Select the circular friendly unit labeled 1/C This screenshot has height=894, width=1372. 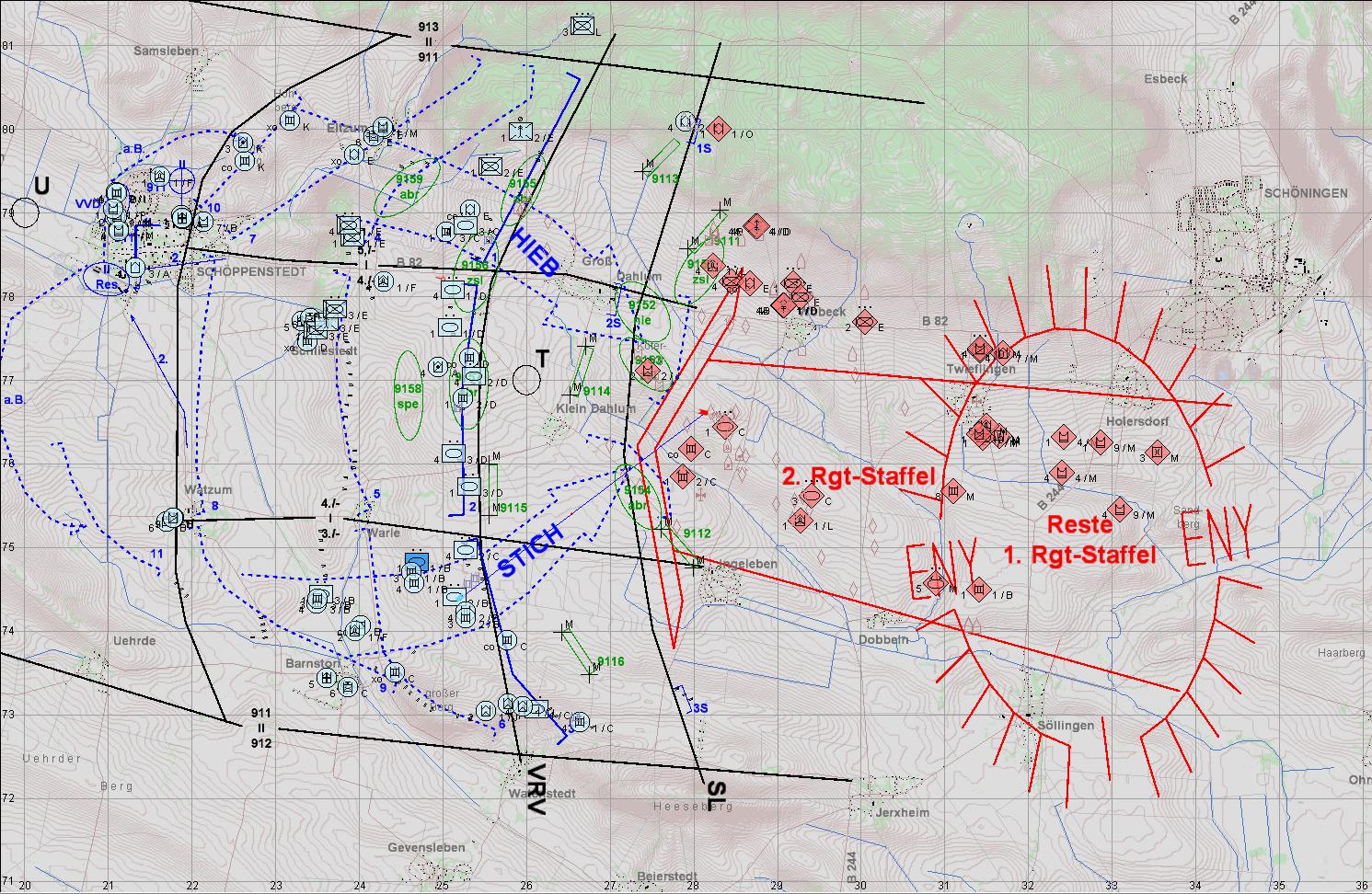579,723
